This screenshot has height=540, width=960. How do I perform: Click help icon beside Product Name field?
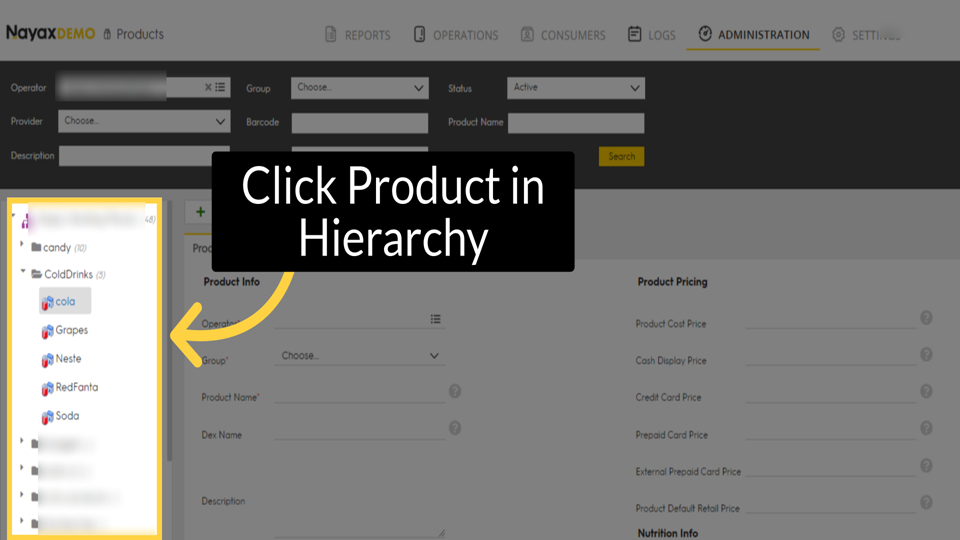tap(455, 391)
